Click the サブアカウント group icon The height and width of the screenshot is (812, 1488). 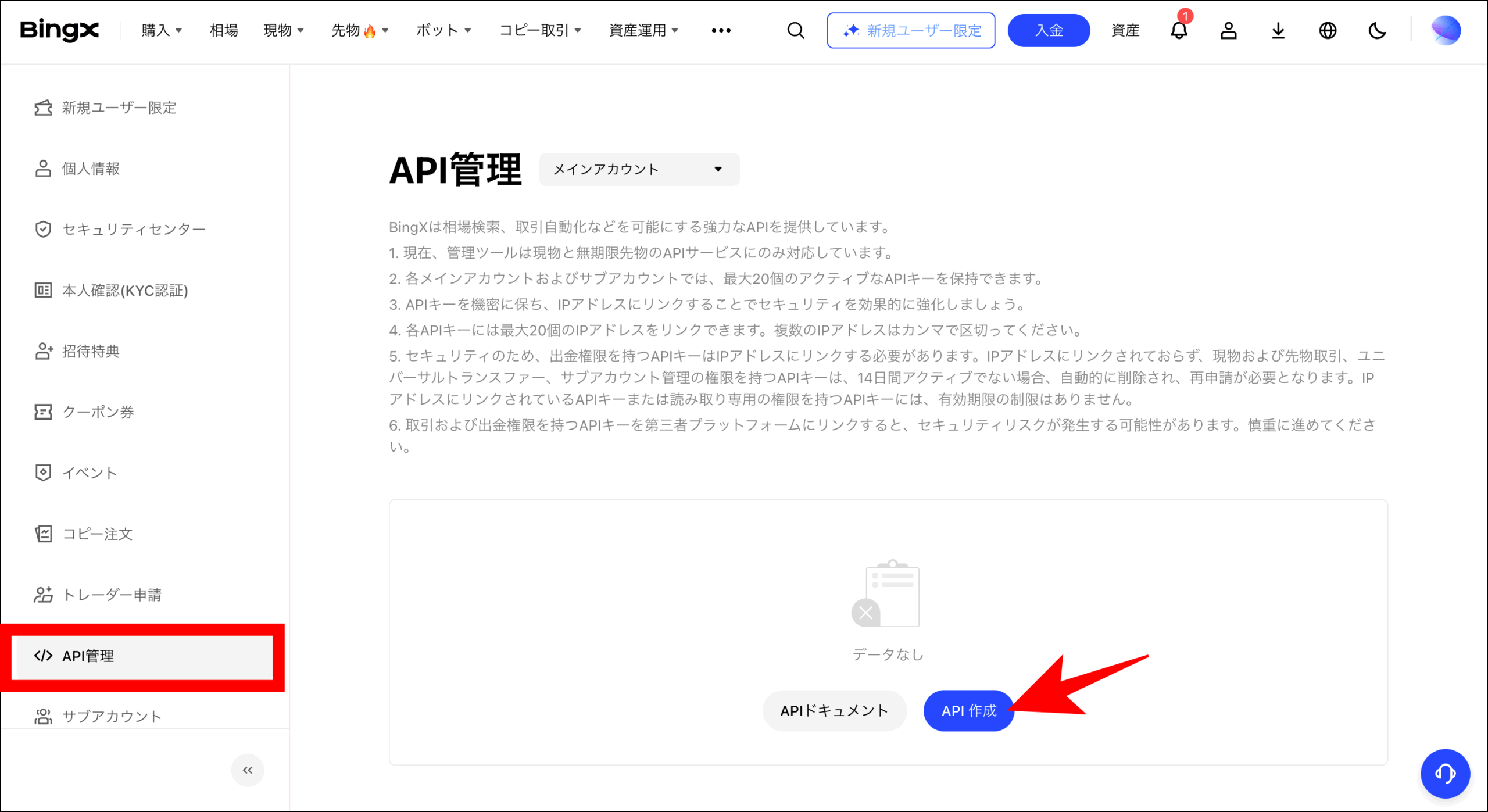tap(43, 716)
